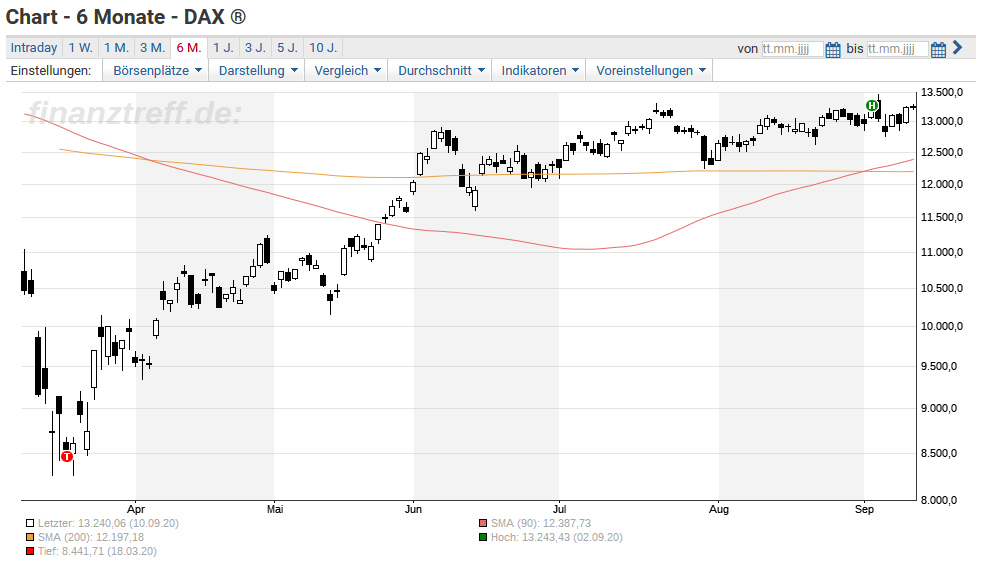Switch to the Intraday tab
Screen dimensions: 986x566
tap(34, 48)
